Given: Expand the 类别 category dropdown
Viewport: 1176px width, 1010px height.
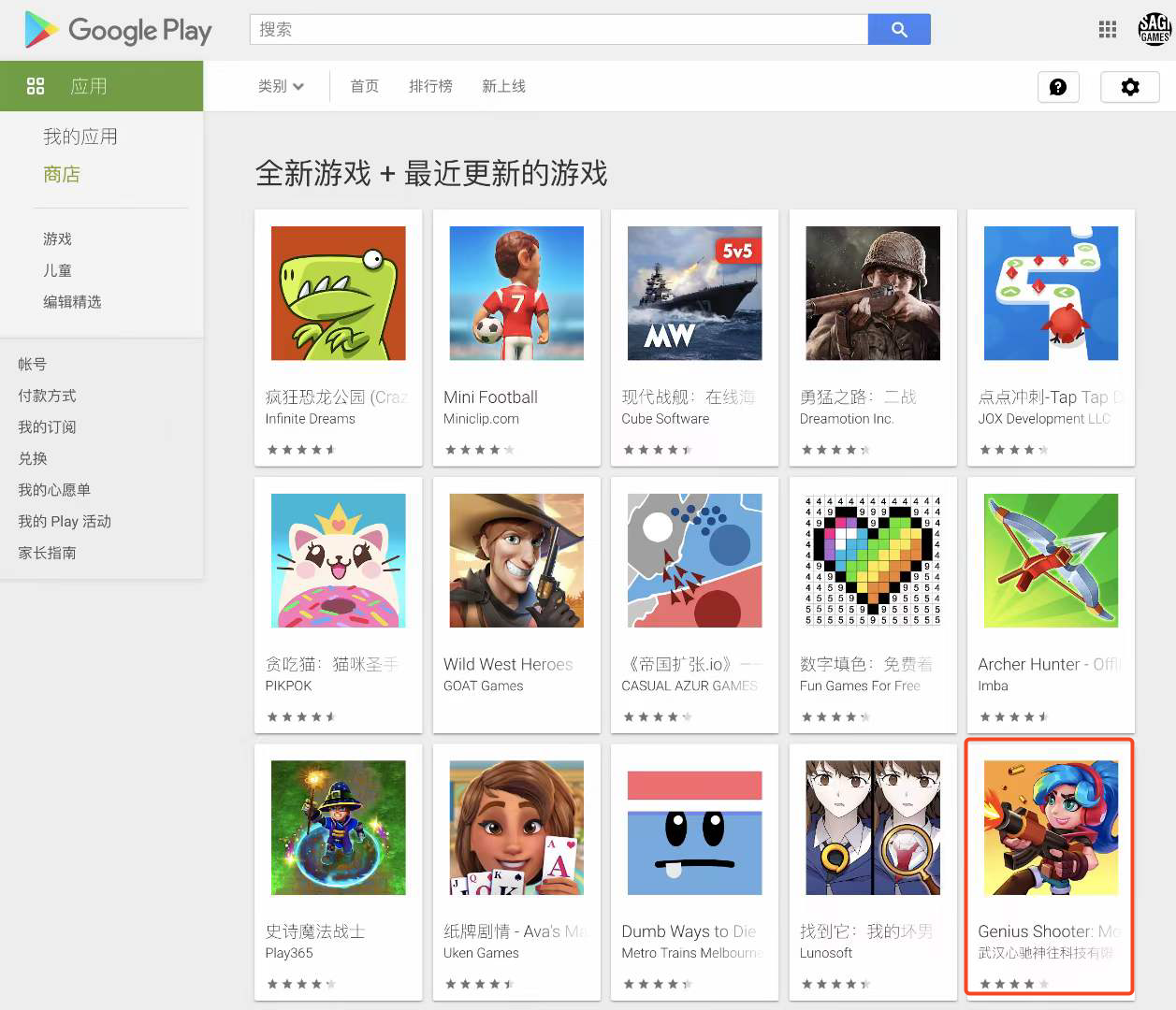Looking at the screenshot, I should tap(281, 86).
